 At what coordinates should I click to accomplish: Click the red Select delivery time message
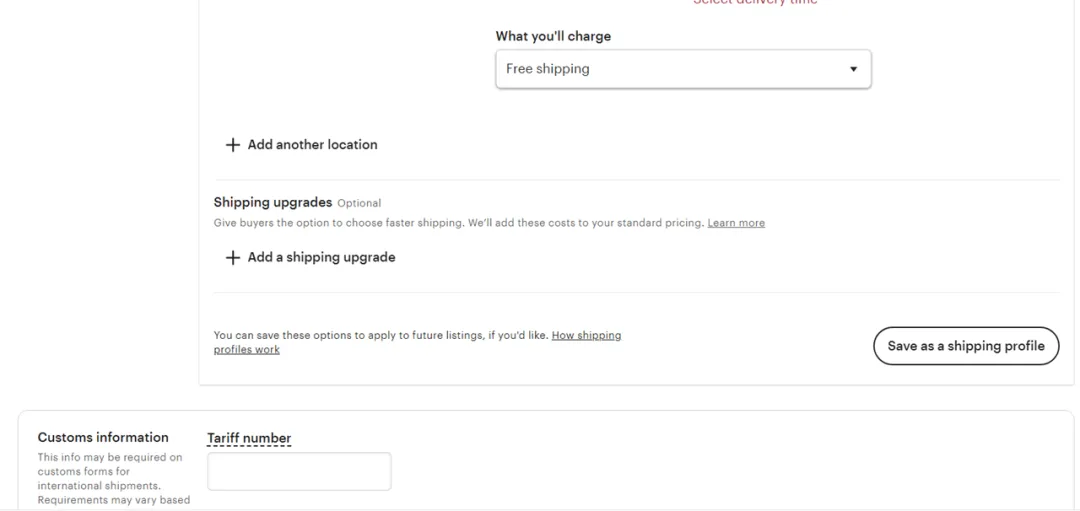(x=755, y=3)
